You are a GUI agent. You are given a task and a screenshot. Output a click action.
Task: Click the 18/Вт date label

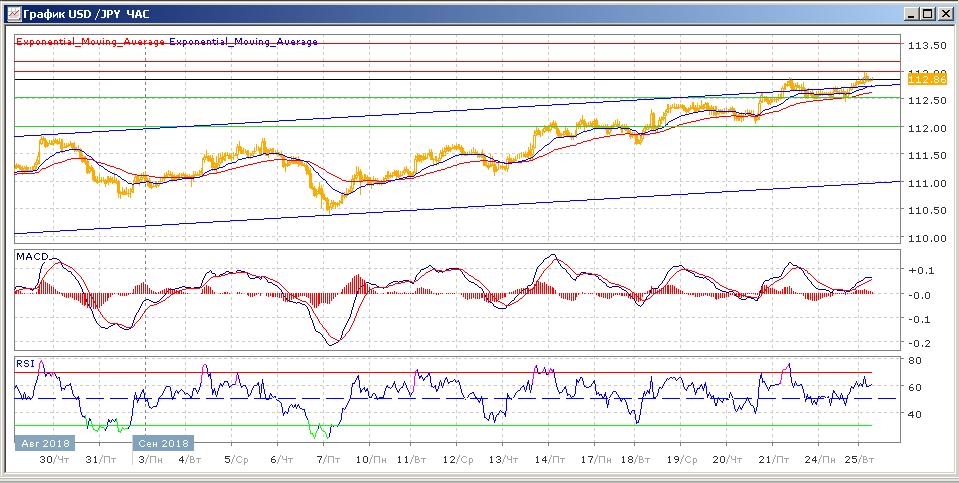636,459
